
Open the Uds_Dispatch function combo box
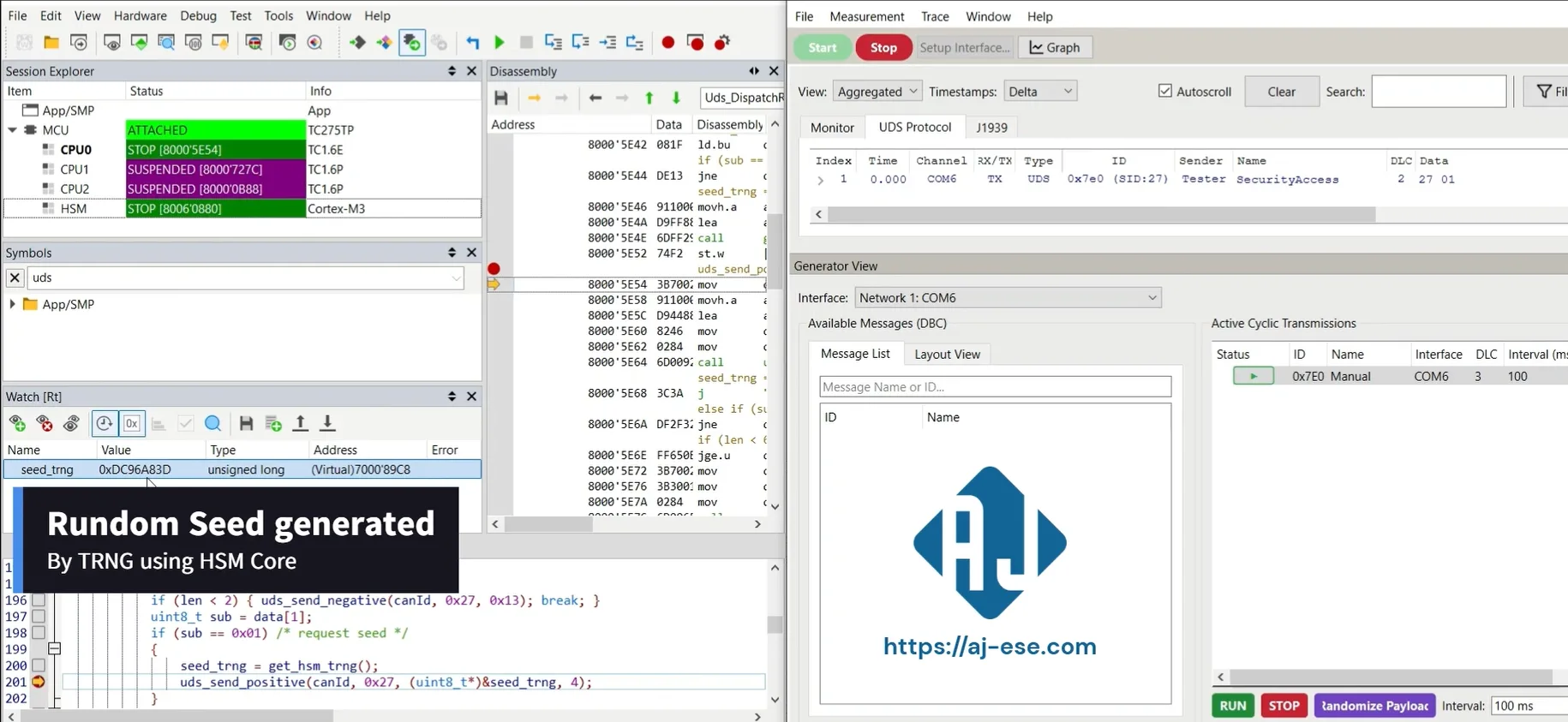(x=742, y=98)
